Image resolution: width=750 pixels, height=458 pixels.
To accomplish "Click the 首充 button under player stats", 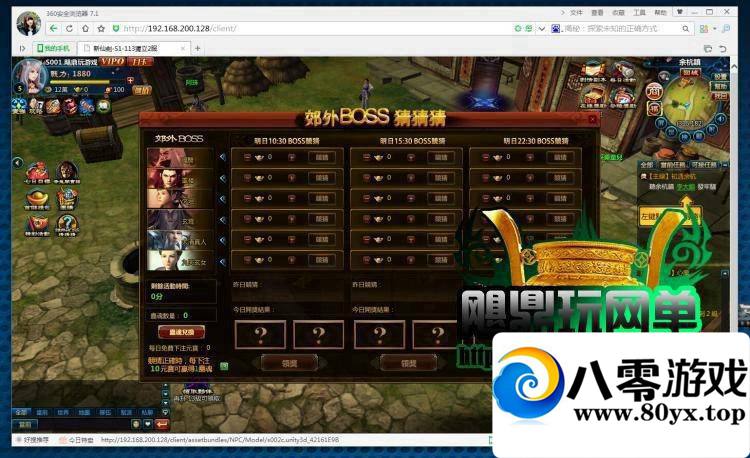I will coord(142,90).
